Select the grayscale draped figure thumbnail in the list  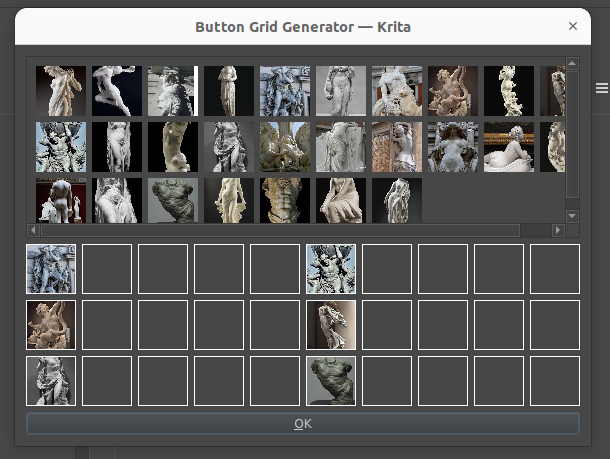[x=229, y=147]
